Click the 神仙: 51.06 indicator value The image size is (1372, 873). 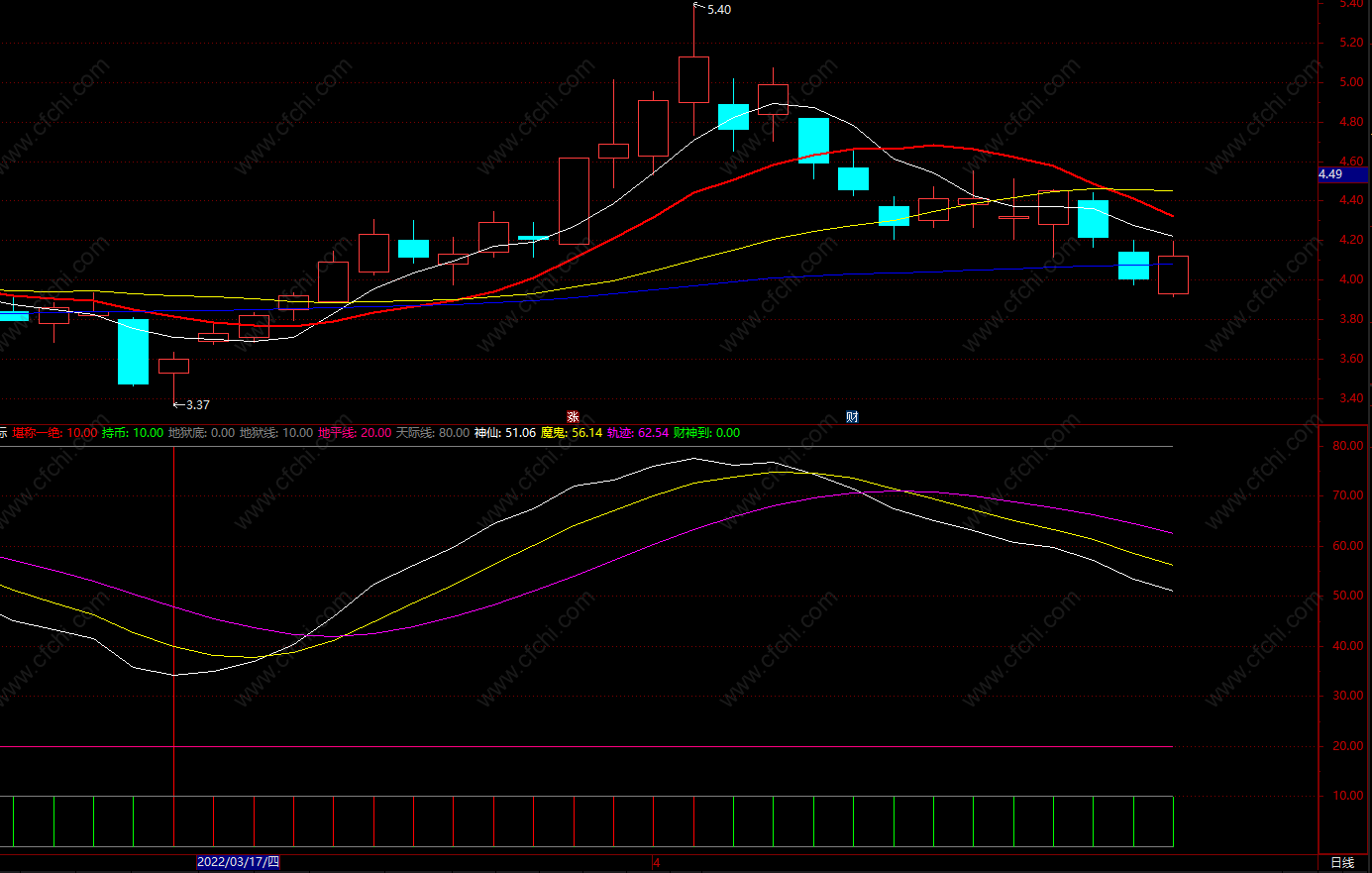coord(505,433)
